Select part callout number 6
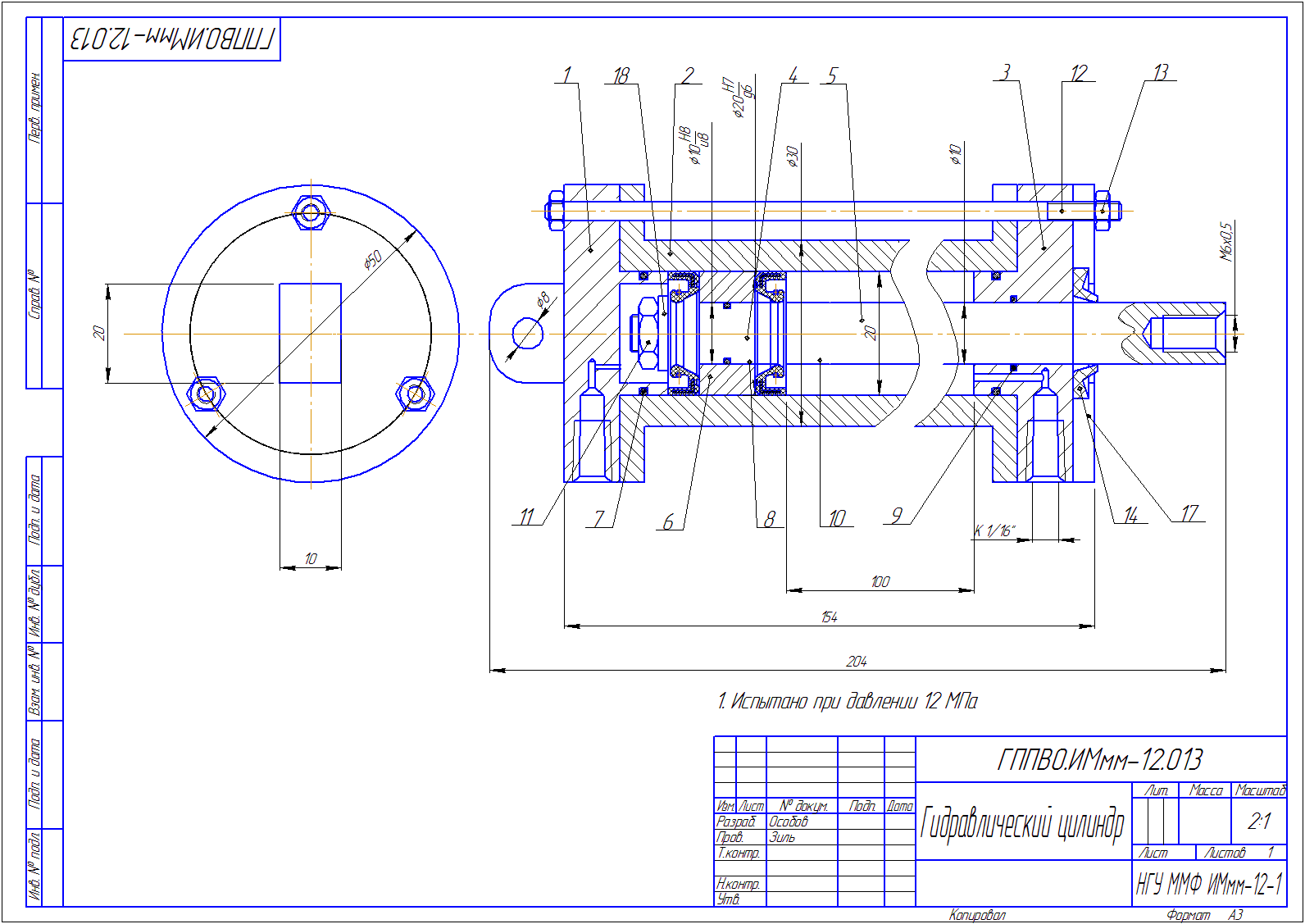The height and width of the screenshot is (924, 1305). (668, 521)
